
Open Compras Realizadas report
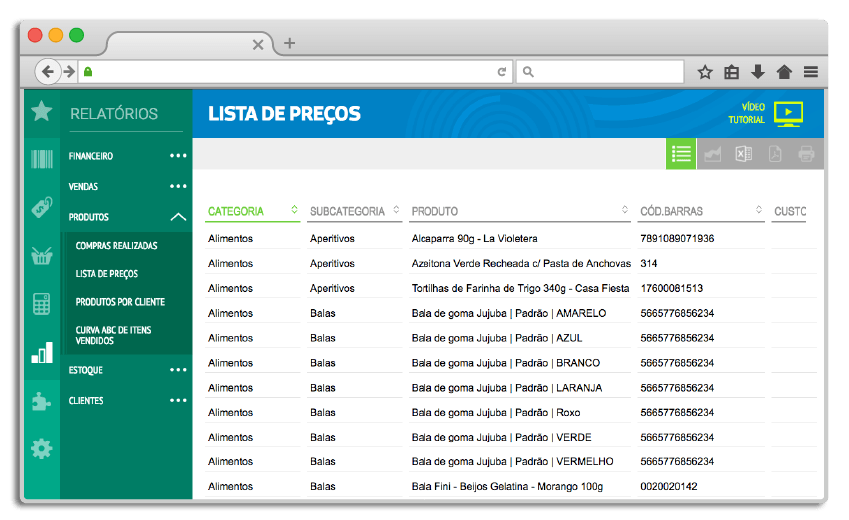click(x=116, y=245)
